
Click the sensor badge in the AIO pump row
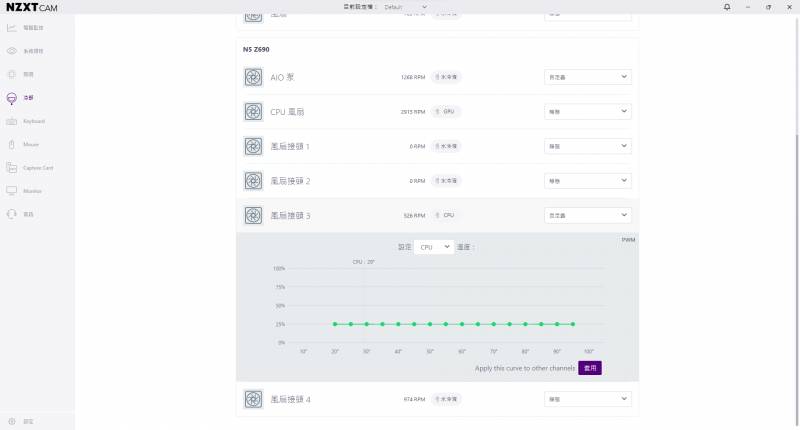(446, 77)
